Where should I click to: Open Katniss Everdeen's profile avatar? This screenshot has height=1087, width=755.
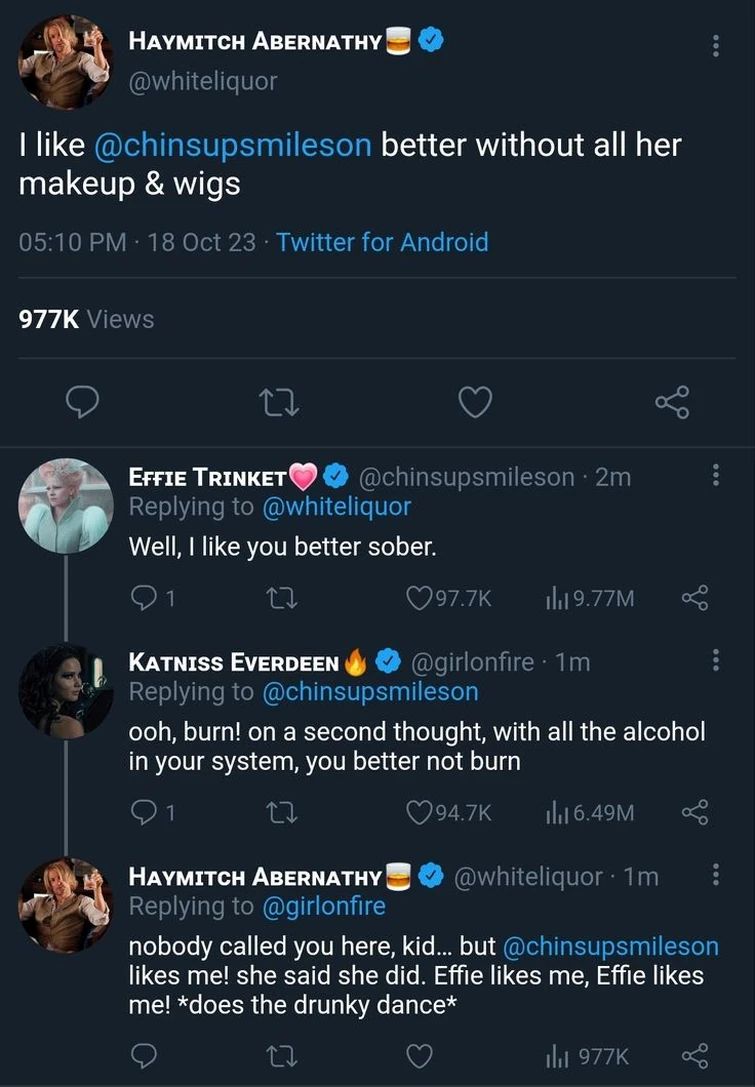coord(66,690)
